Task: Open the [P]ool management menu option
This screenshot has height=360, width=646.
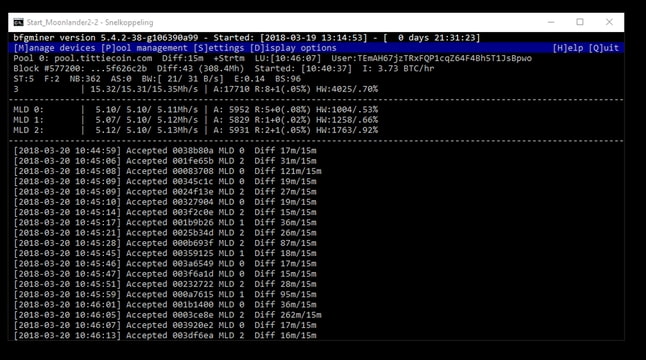Action: tap(144, 48)
